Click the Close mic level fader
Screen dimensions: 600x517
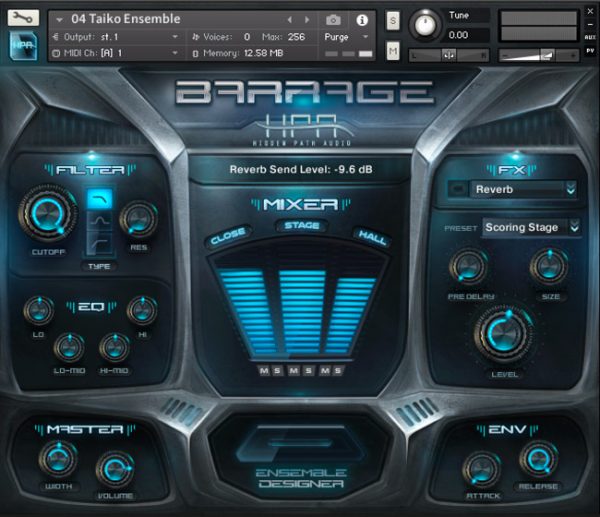click(x=249, y=313)
